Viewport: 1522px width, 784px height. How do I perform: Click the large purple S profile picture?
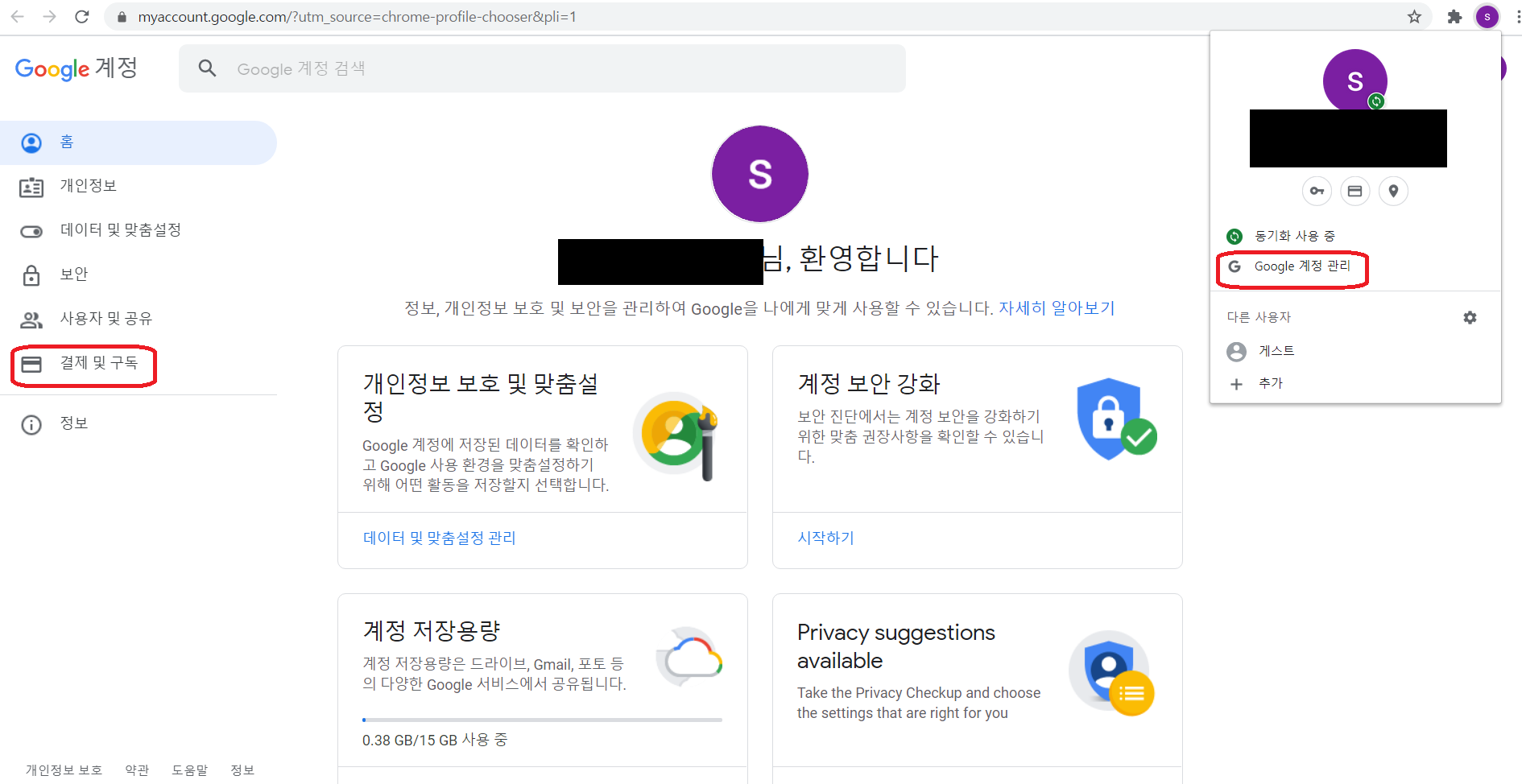tap(760, 174)
